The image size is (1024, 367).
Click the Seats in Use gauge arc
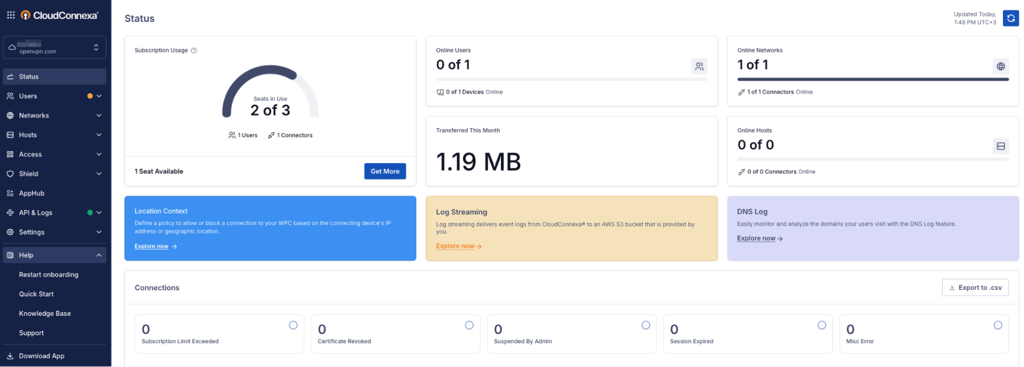click(x=270, y=91)
